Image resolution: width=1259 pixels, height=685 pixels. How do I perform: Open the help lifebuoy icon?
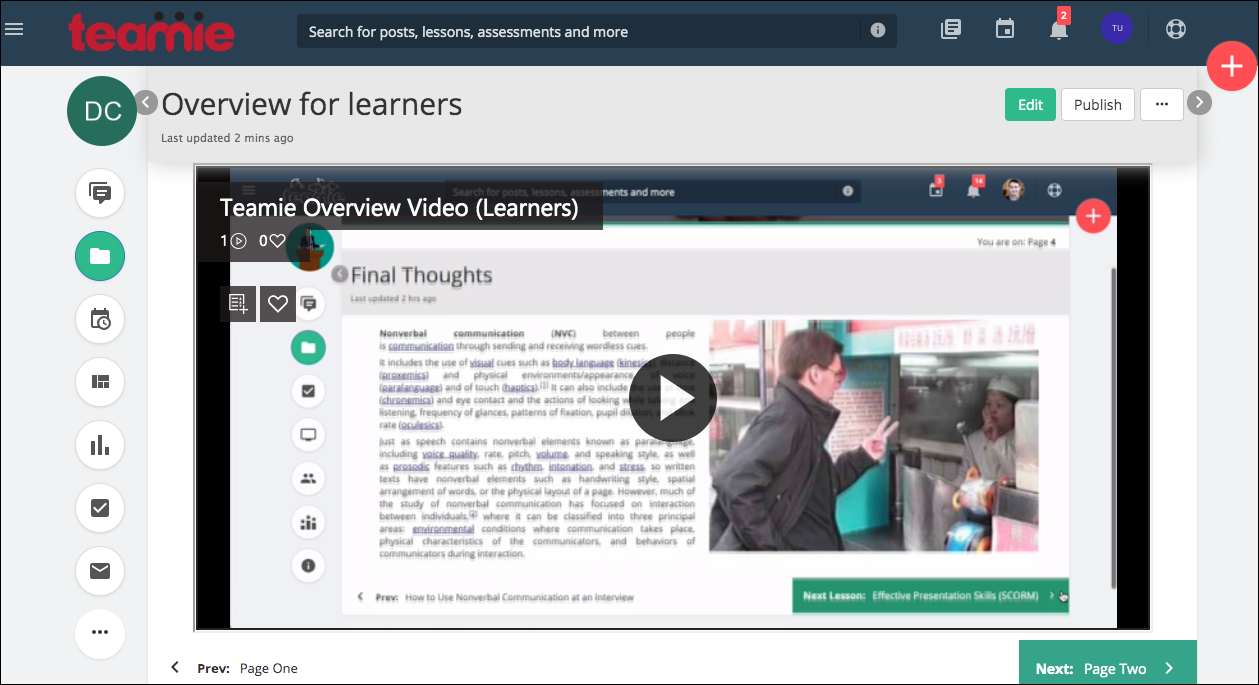[x=1176, y=29]
